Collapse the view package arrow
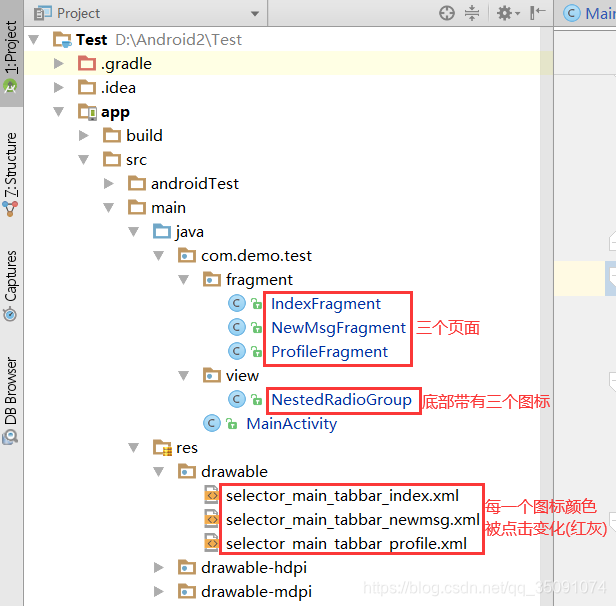The height and width of the screenshot is (606, 616). point(183,376)
